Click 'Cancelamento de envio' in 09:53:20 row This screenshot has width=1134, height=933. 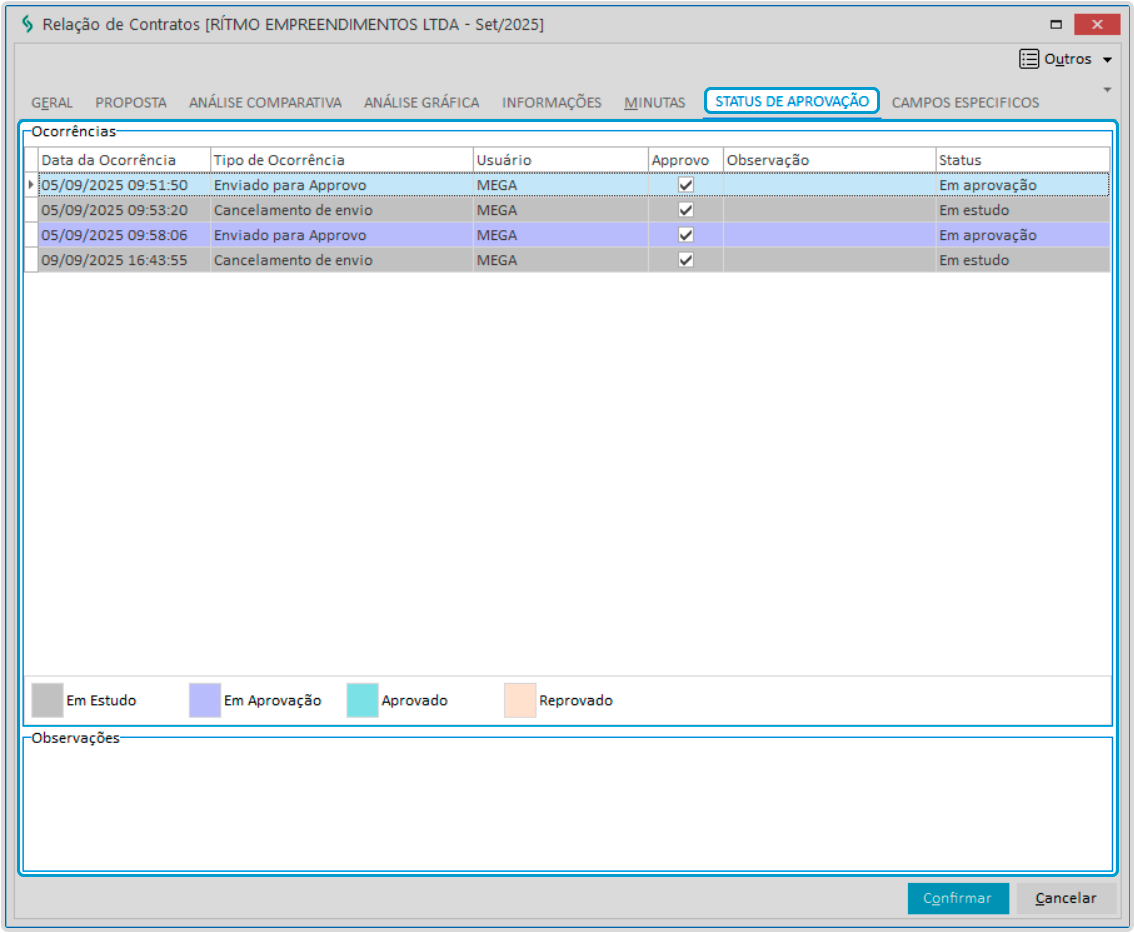point(293,210)
